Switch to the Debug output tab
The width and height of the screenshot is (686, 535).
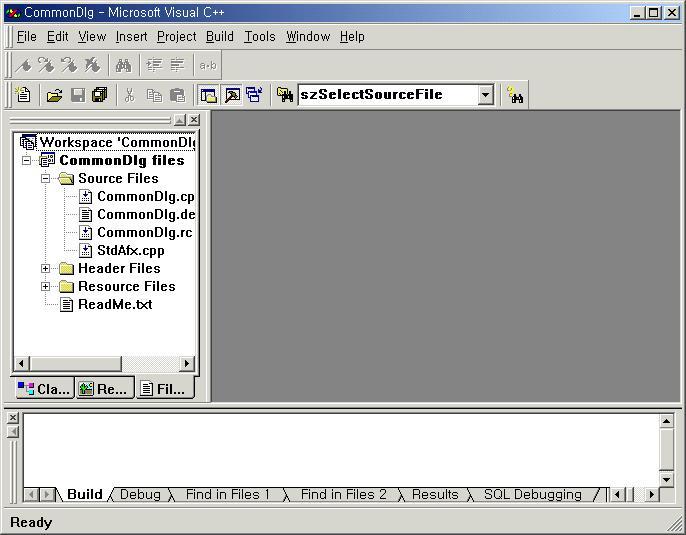click(140, 494)
